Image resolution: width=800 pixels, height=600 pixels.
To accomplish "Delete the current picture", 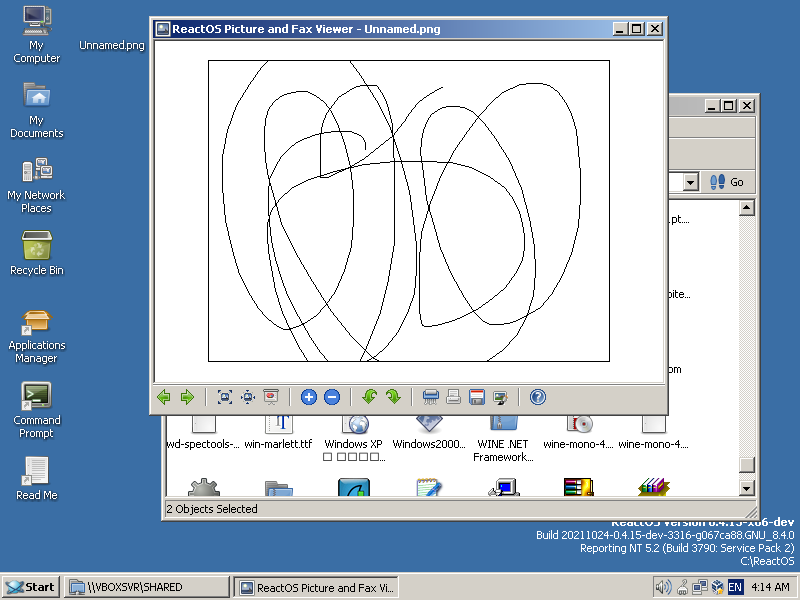I will 430,397.
